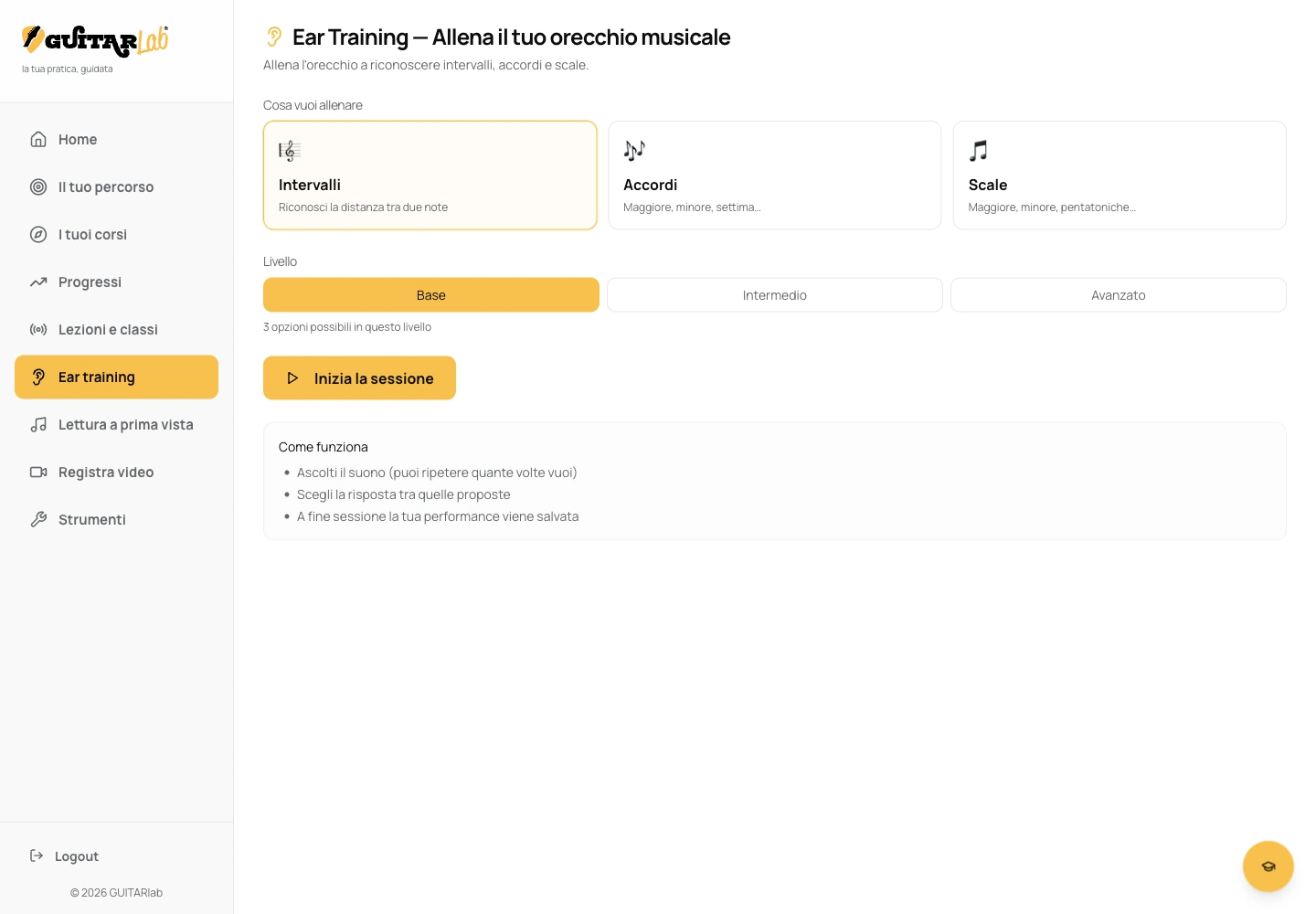1316x914 pixels.
Task: Click the Logout link
Action: tap(77, 856)
